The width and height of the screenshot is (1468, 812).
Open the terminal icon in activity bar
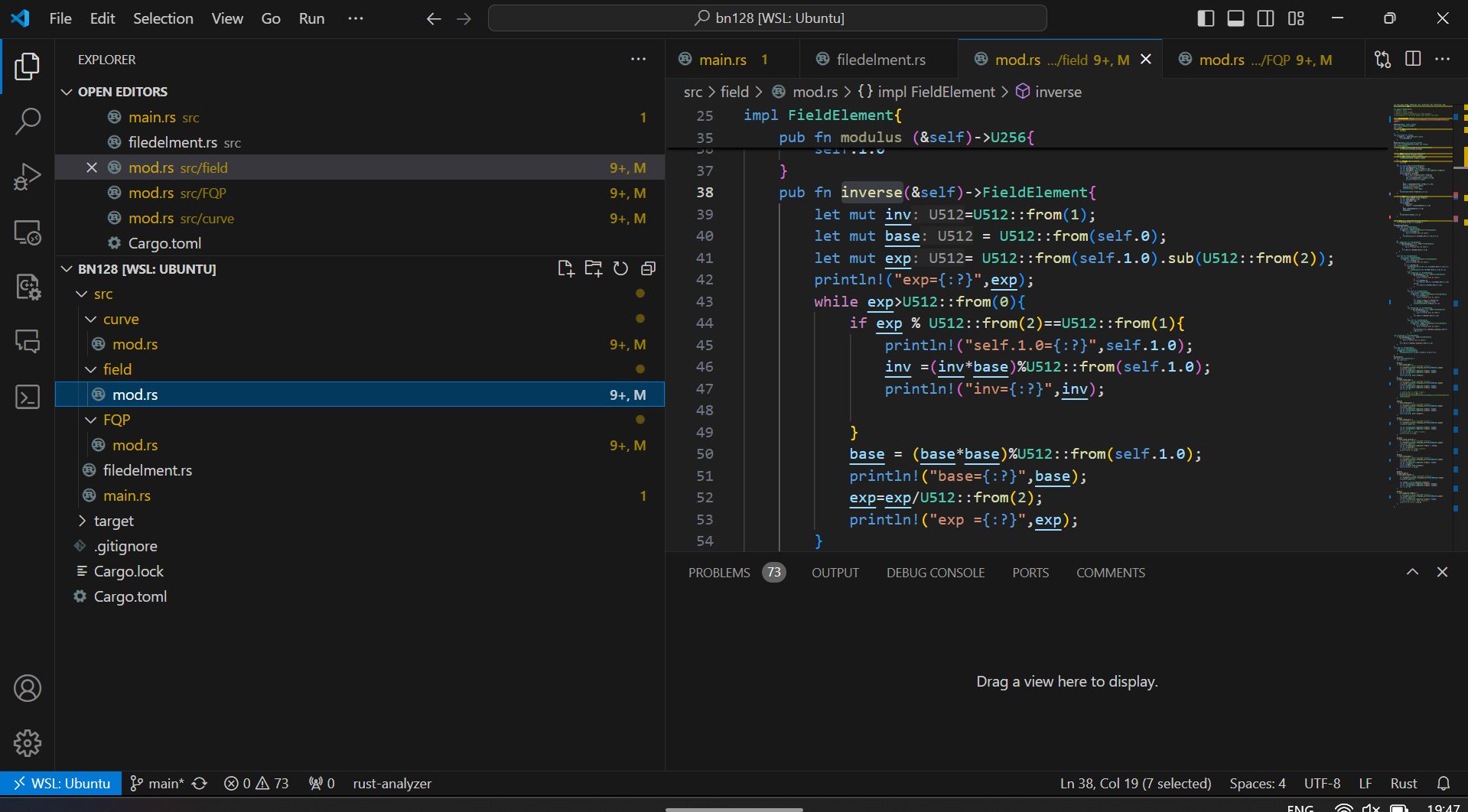(x=28, y=397)
